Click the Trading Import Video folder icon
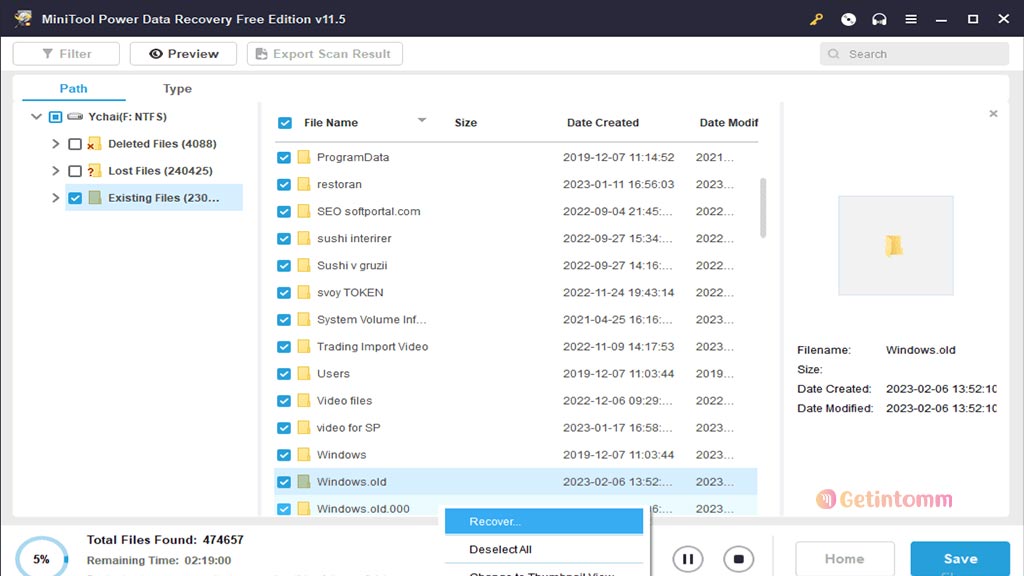This screenshot has height=576, width=1024. click(304, 346)
